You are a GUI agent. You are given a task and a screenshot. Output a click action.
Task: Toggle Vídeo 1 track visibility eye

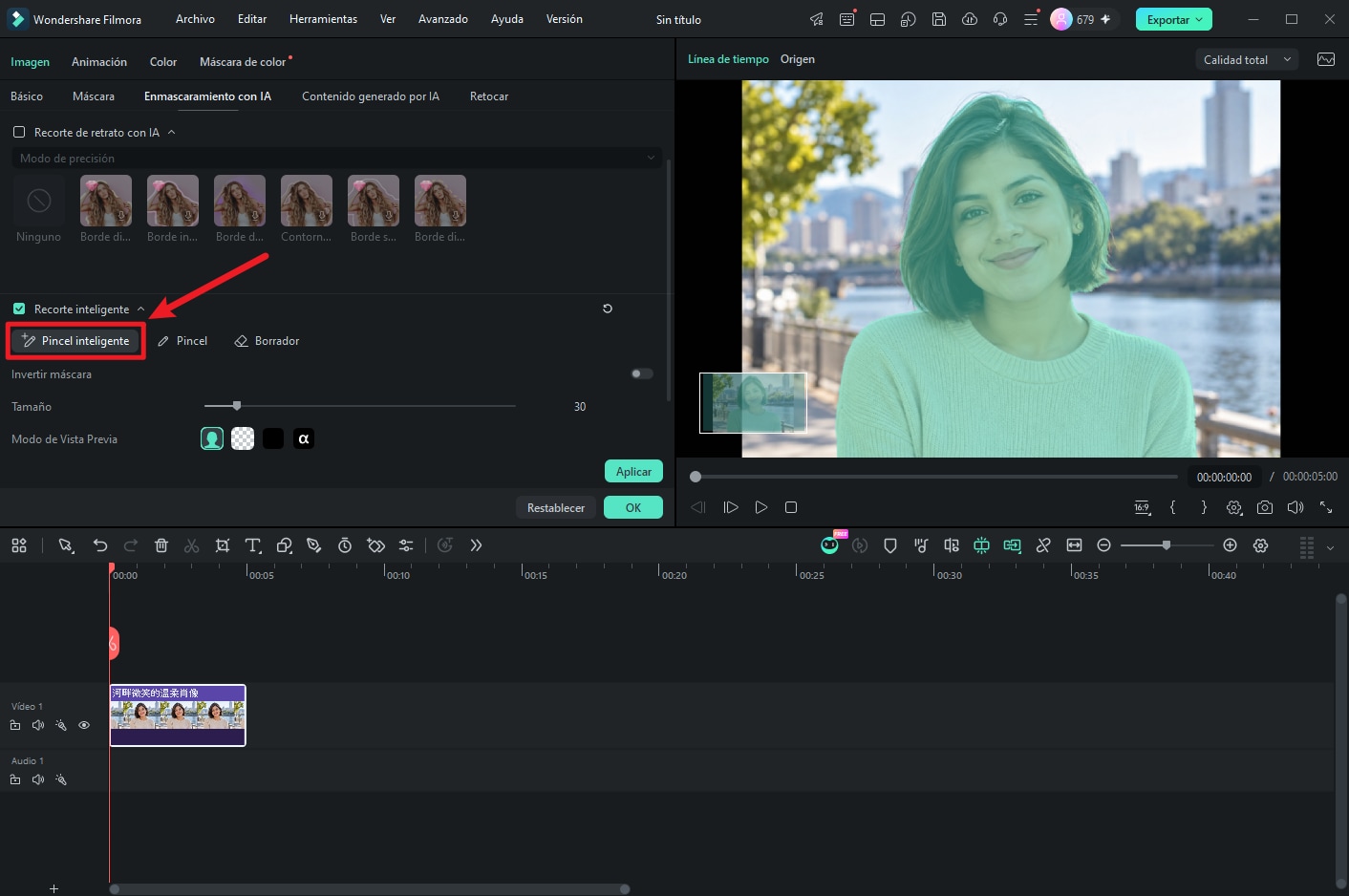[x=84, y=725]
